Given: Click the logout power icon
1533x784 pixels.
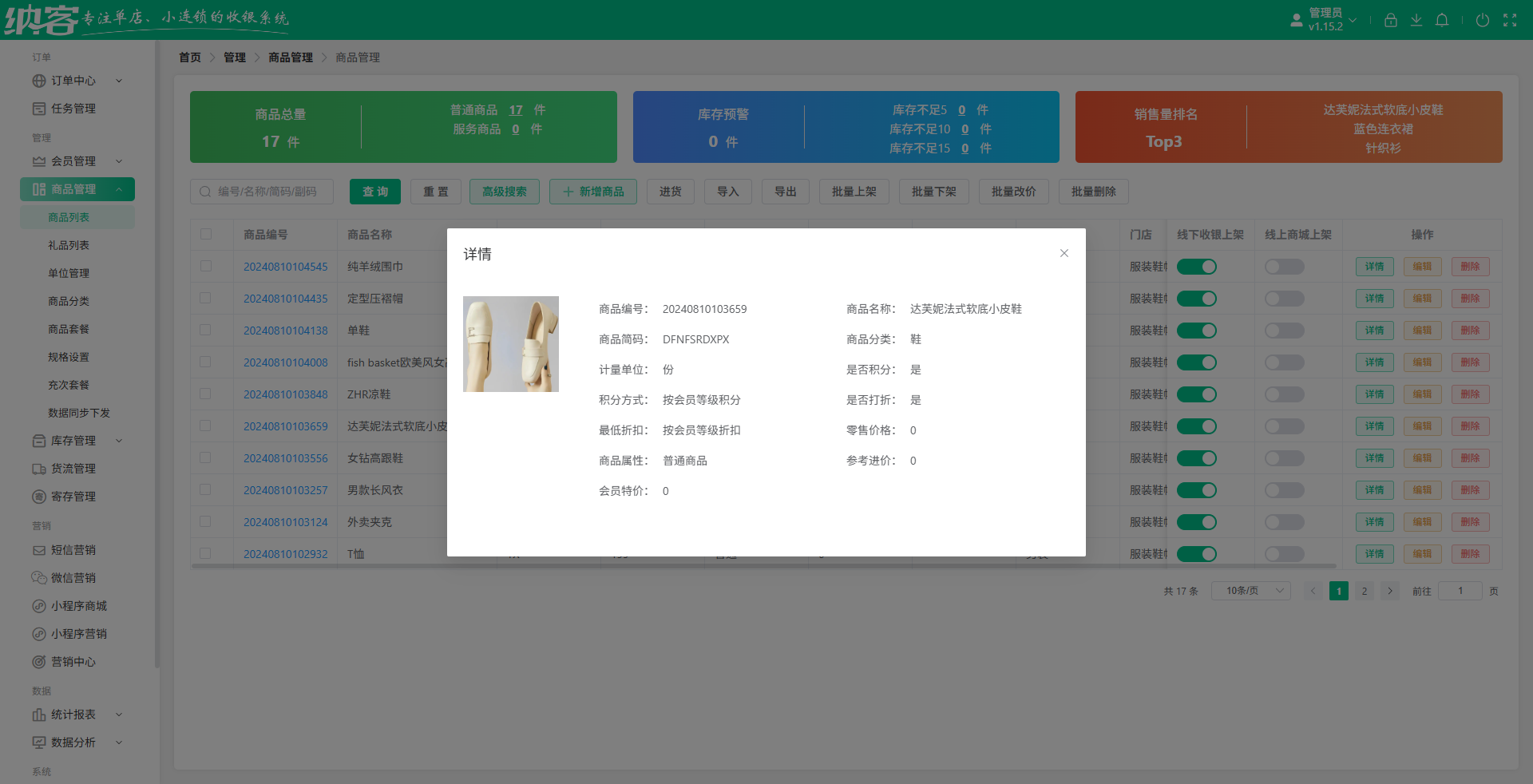Looking at the screenshot, I should [x=1483, y=20].
